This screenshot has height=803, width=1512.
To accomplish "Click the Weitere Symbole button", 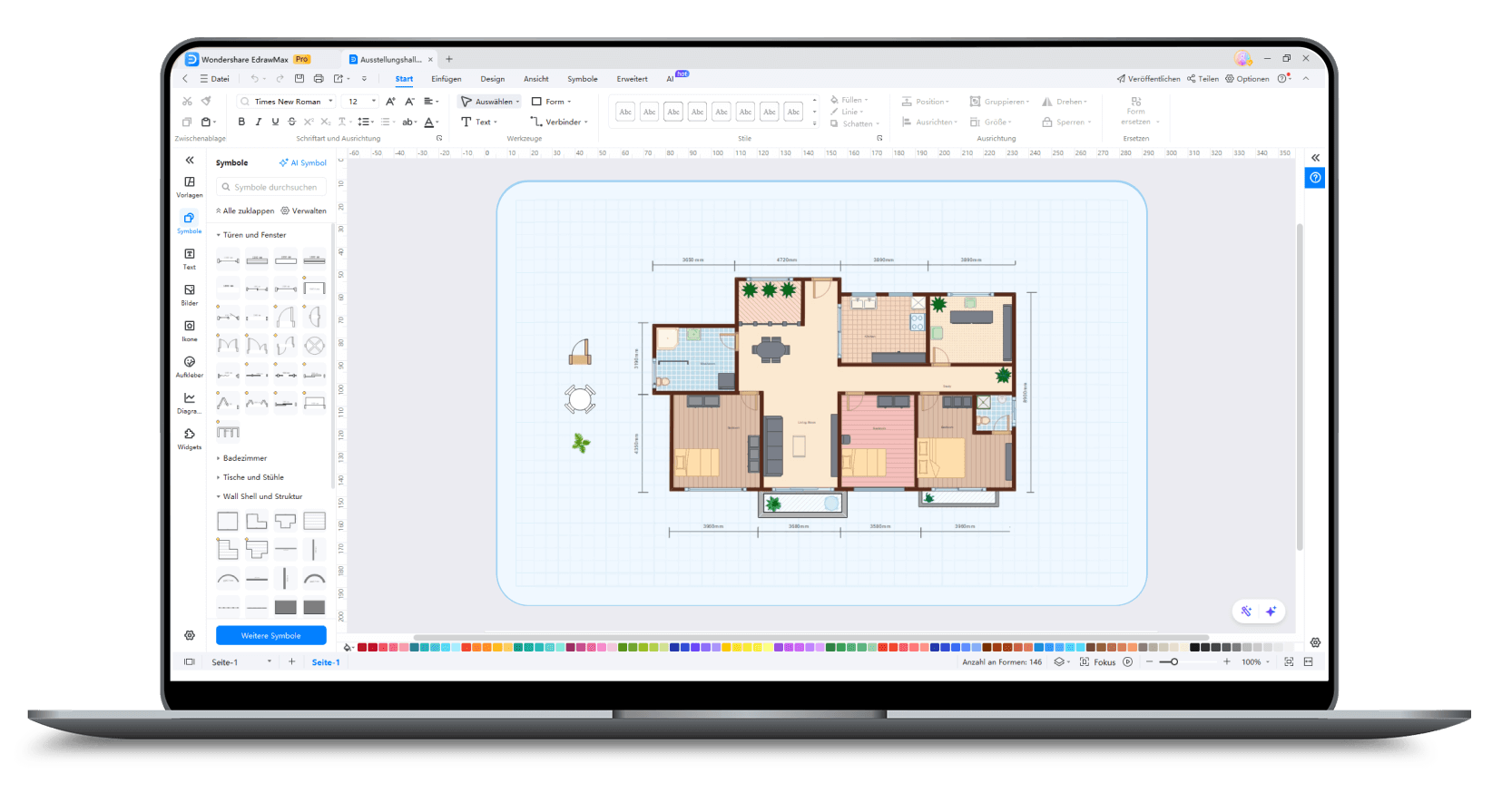I will pyautogui.click(x=270, y=636).
